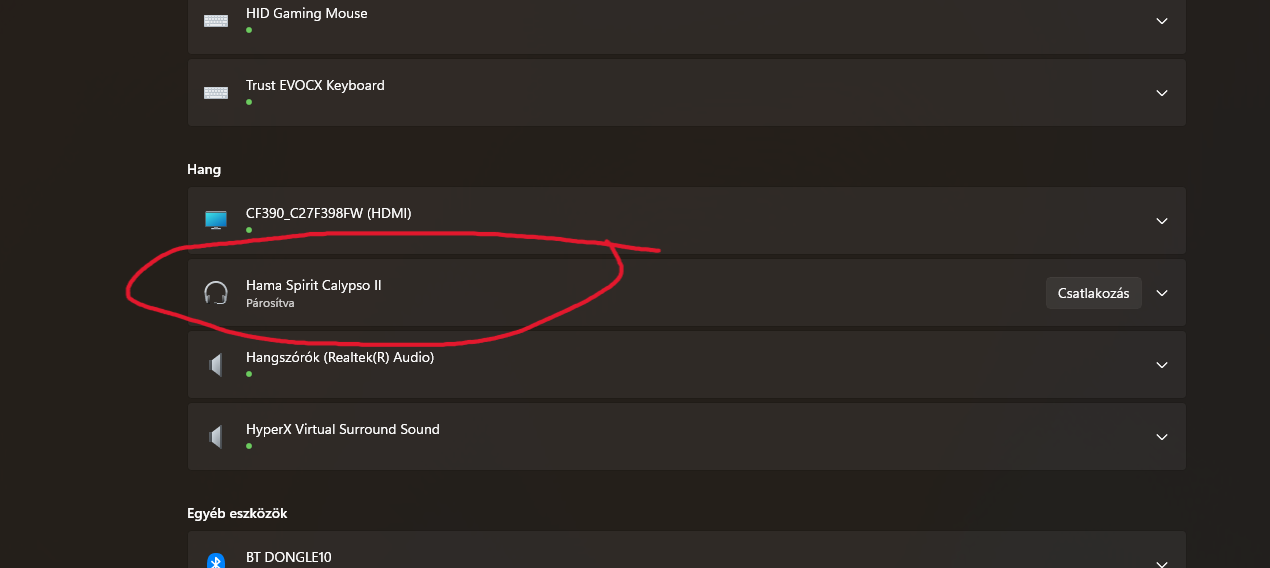Expand the BT DONGLE10 entry chevron
The width and height of the screenshot is (1270, 568).
(1162, 562)
